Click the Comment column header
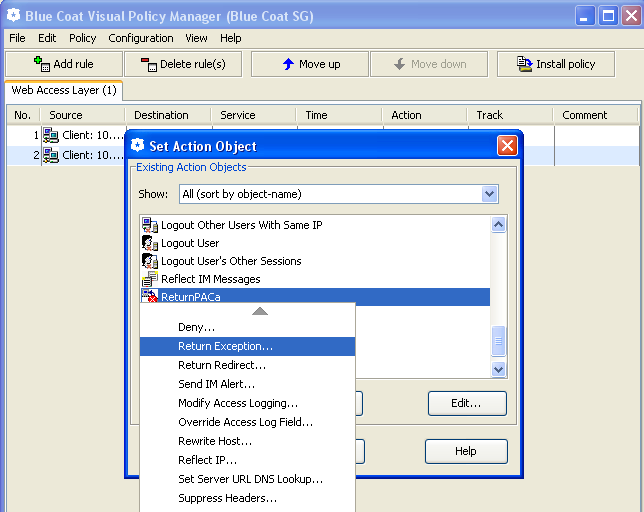This screenshot has width=644, height=512. [596, 115]
